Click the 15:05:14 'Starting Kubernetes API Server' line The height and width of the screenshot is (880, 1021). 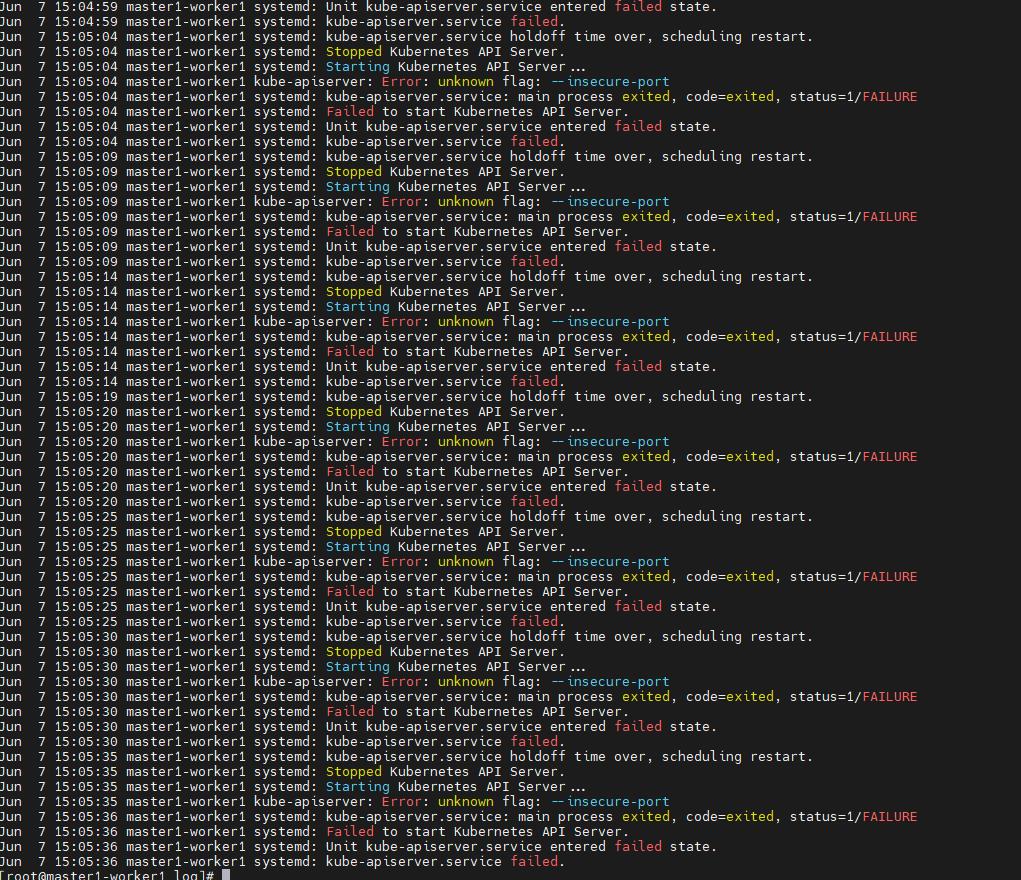pyautogui.click(x=293, y=306)
